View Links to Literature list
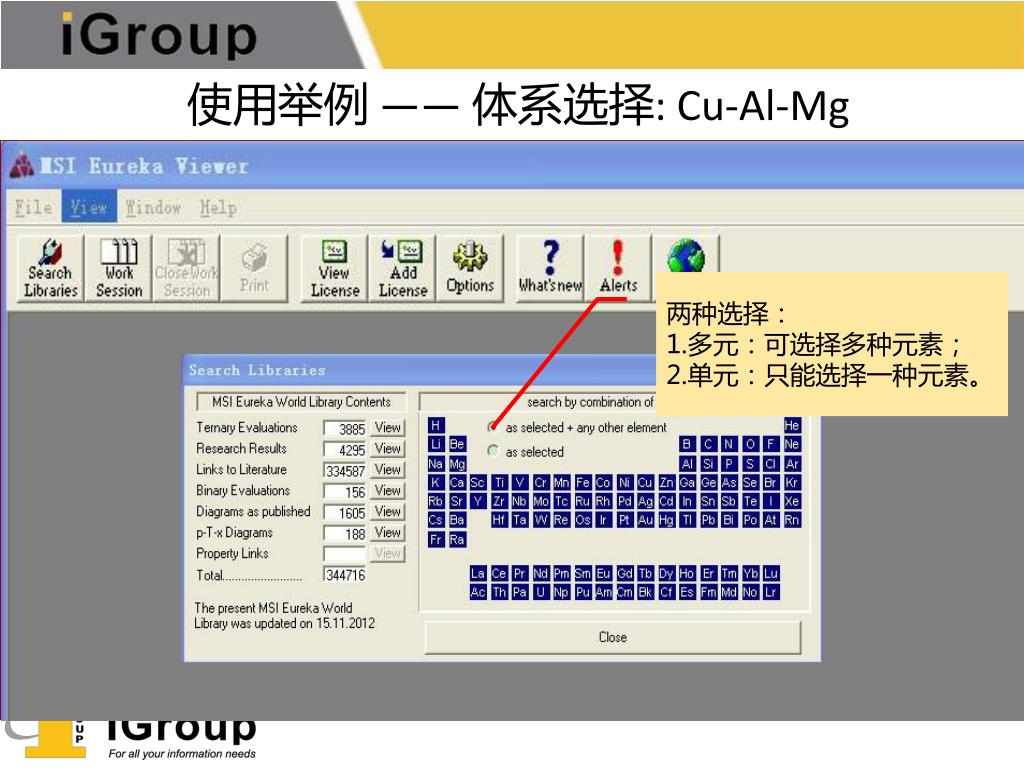This screenshot has width=1024, height=768. point(388,470)
